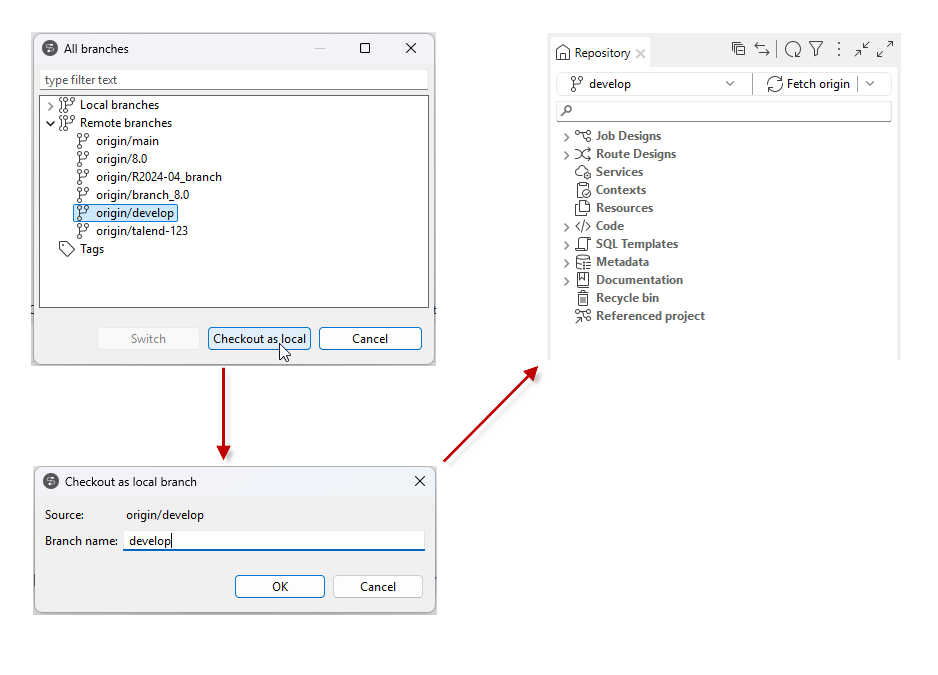Expand the Local branches tree node

(x=50, y=104)
